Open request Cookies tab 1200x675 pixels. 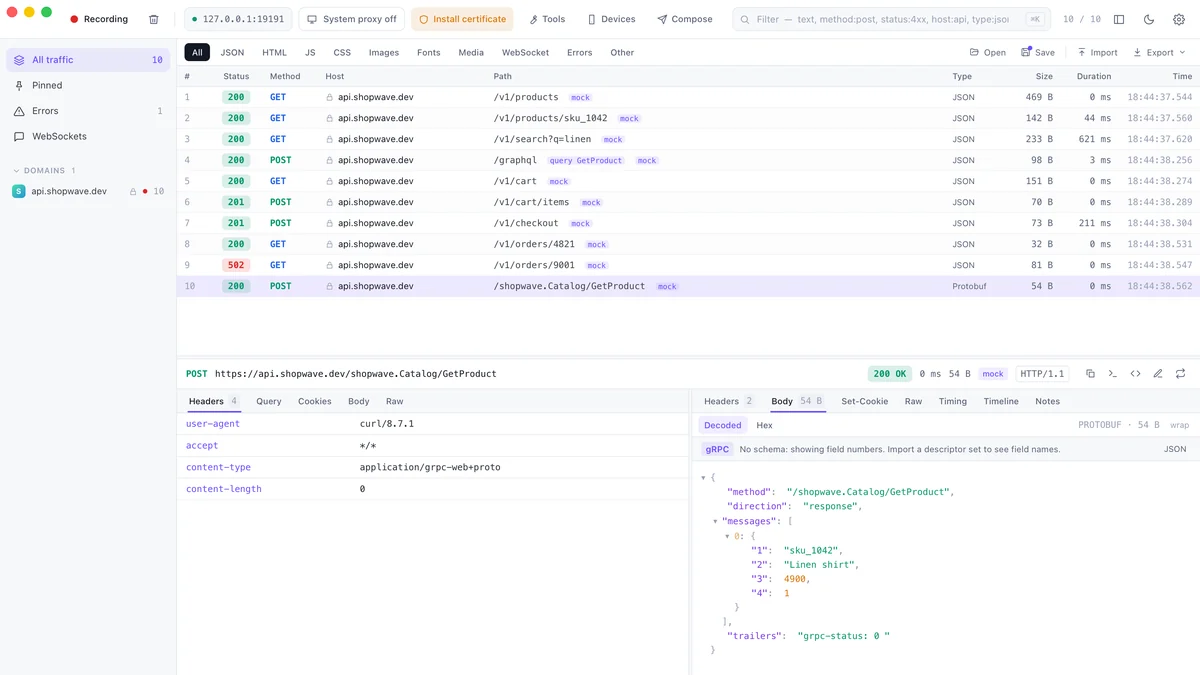click(x=315, y=401)
